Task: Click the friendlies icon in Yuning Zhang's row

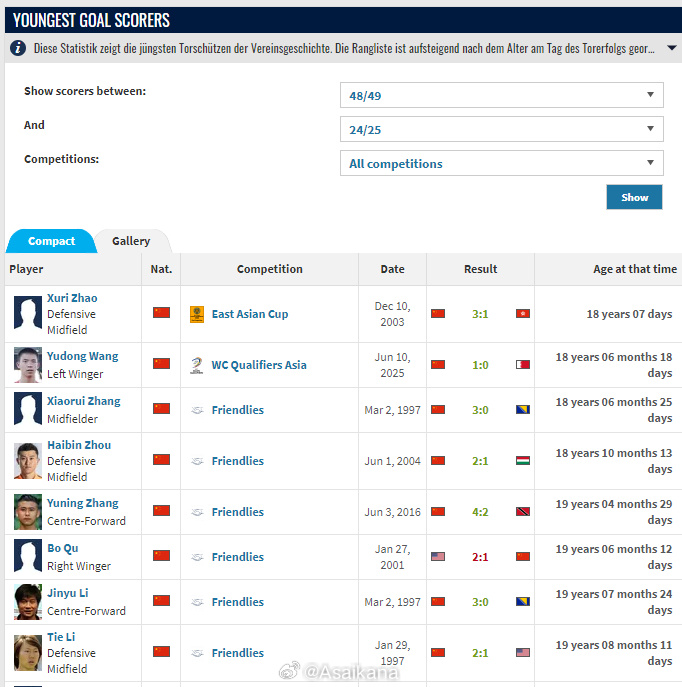Action: (197, 512)
